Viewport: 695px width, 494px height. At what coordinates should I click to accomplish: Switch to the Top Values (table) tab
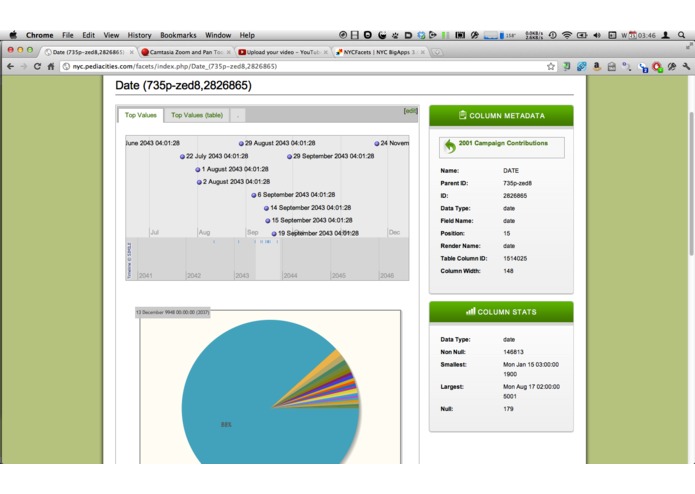point(197,115)
